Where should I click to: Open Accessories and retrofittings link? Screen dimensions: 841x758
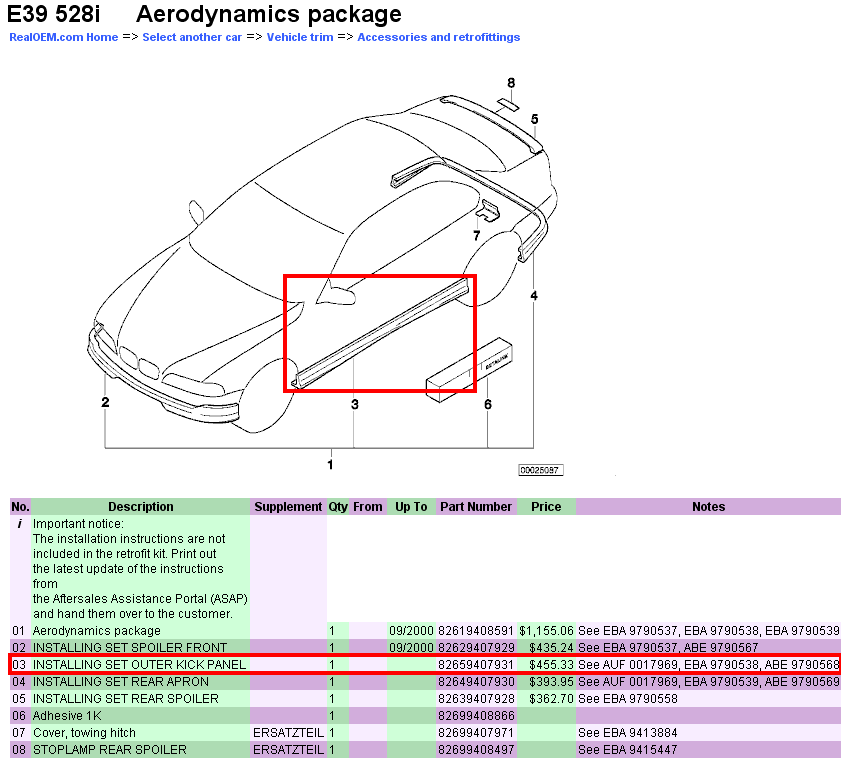tap(439, 37)
